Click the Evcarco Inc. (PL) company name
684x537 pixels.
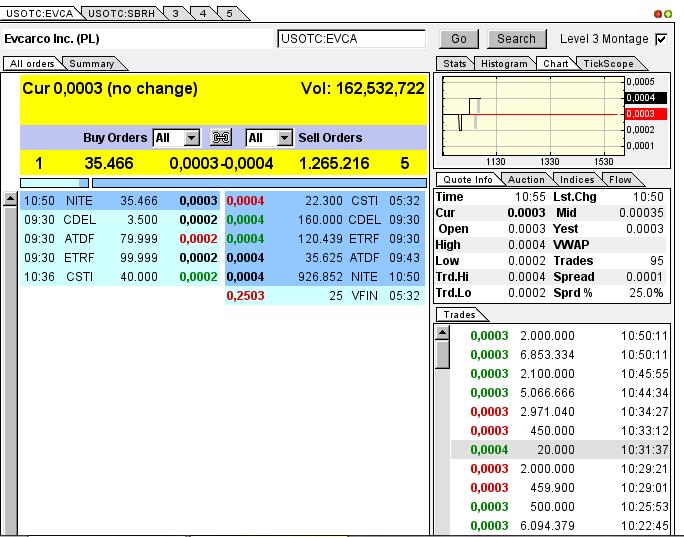coord(52,39)
